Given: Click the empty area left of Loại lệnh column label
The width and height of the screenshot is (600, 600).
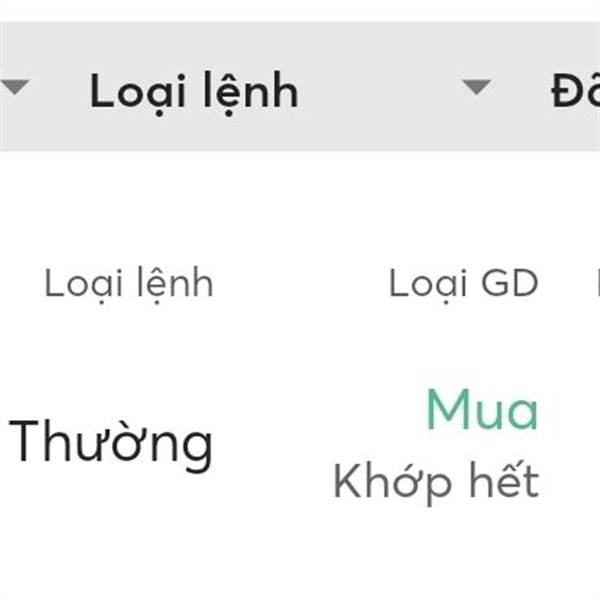Looking at the screenshot, I should pyautogui.click(x=20, y=284).
